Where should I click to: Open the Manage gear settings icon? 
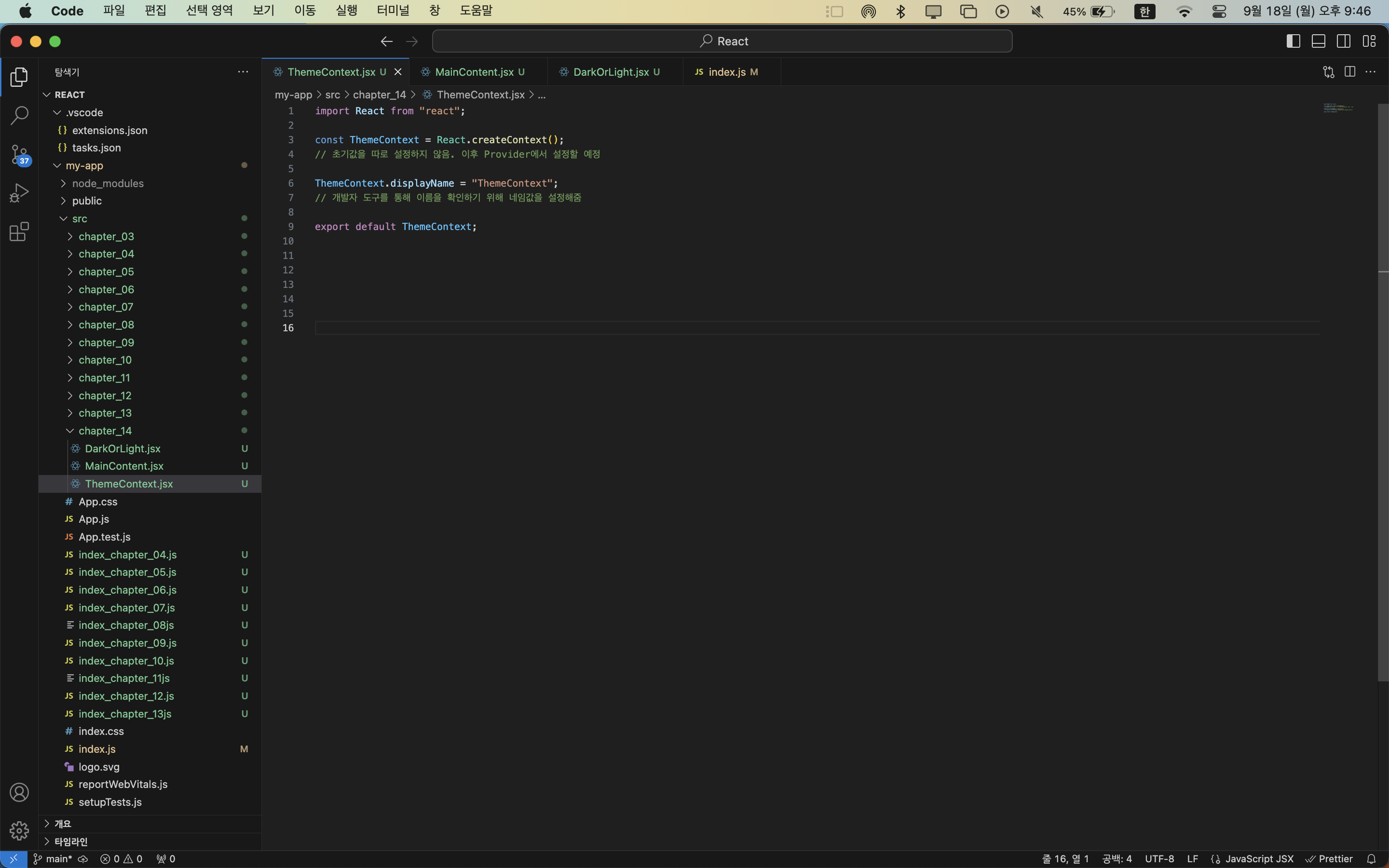coord(19,830)
